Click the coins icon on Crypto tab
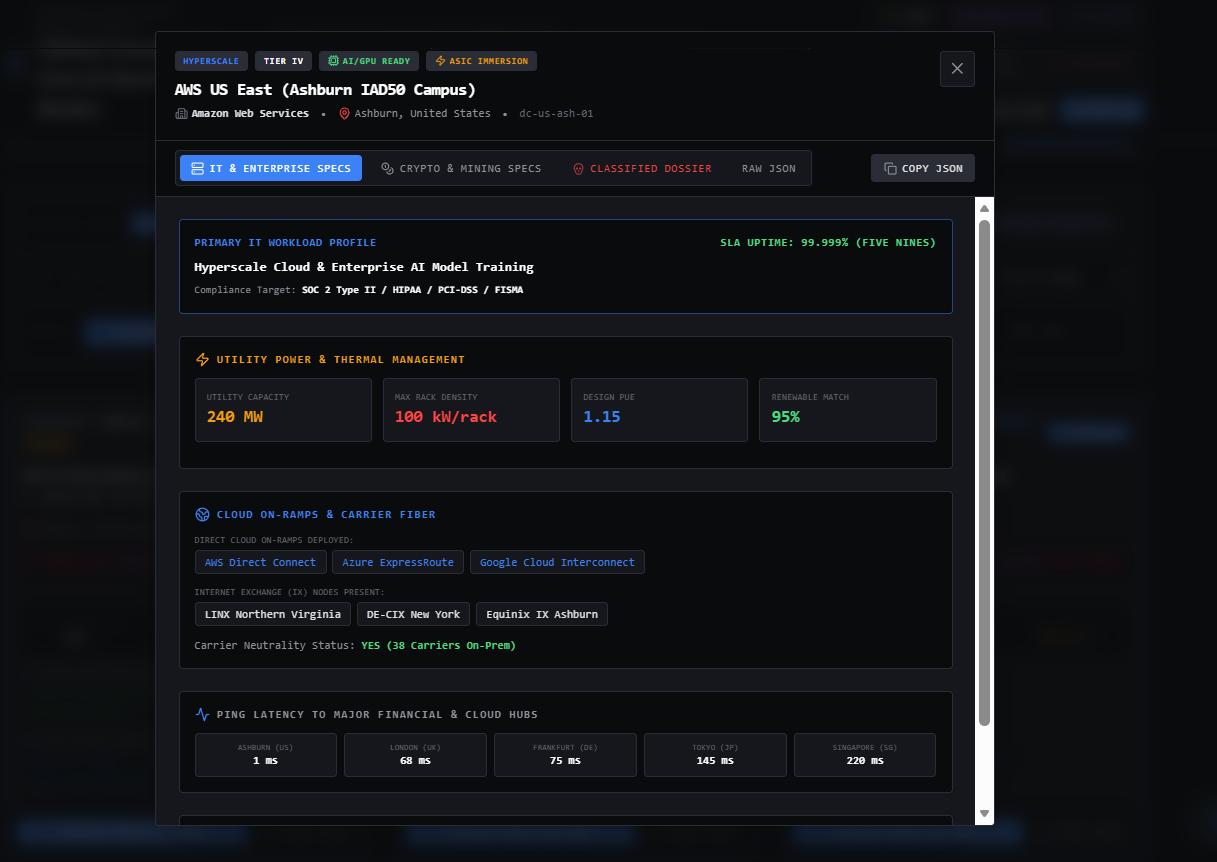Viewport: 1217px width, 862px height. (388, 169)
